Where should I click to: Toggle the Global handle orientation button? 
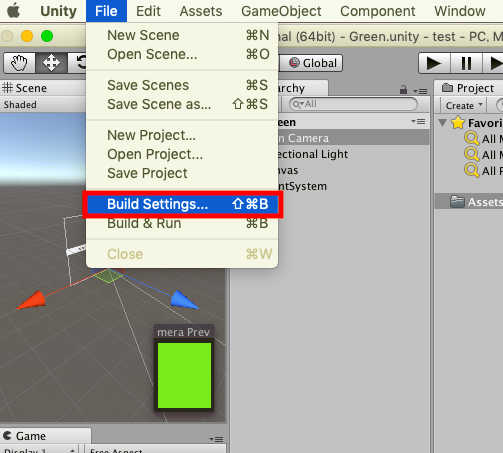(312, 63)
